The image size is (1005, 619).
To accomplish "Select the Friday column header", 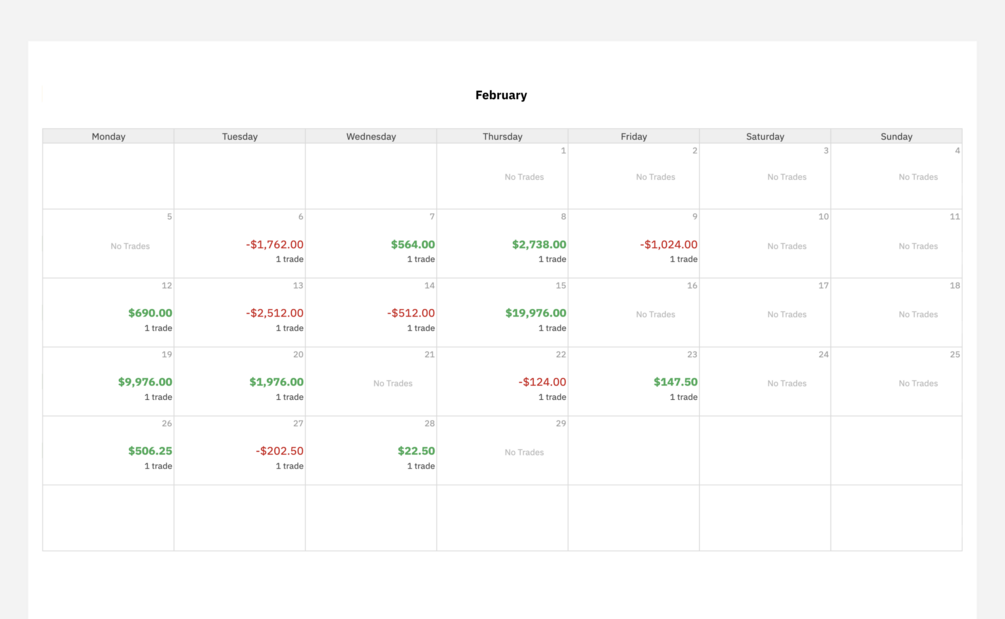I will [634, 136].
